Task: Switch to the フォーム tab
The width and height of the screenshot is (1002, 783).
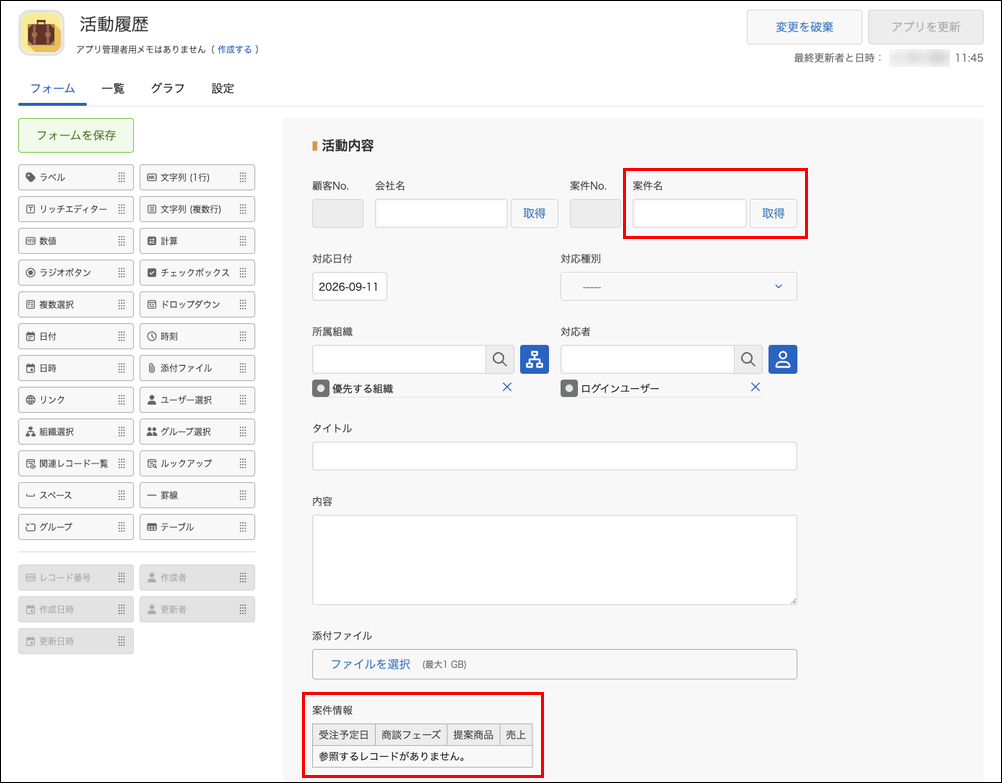Action: pos(52,88)
